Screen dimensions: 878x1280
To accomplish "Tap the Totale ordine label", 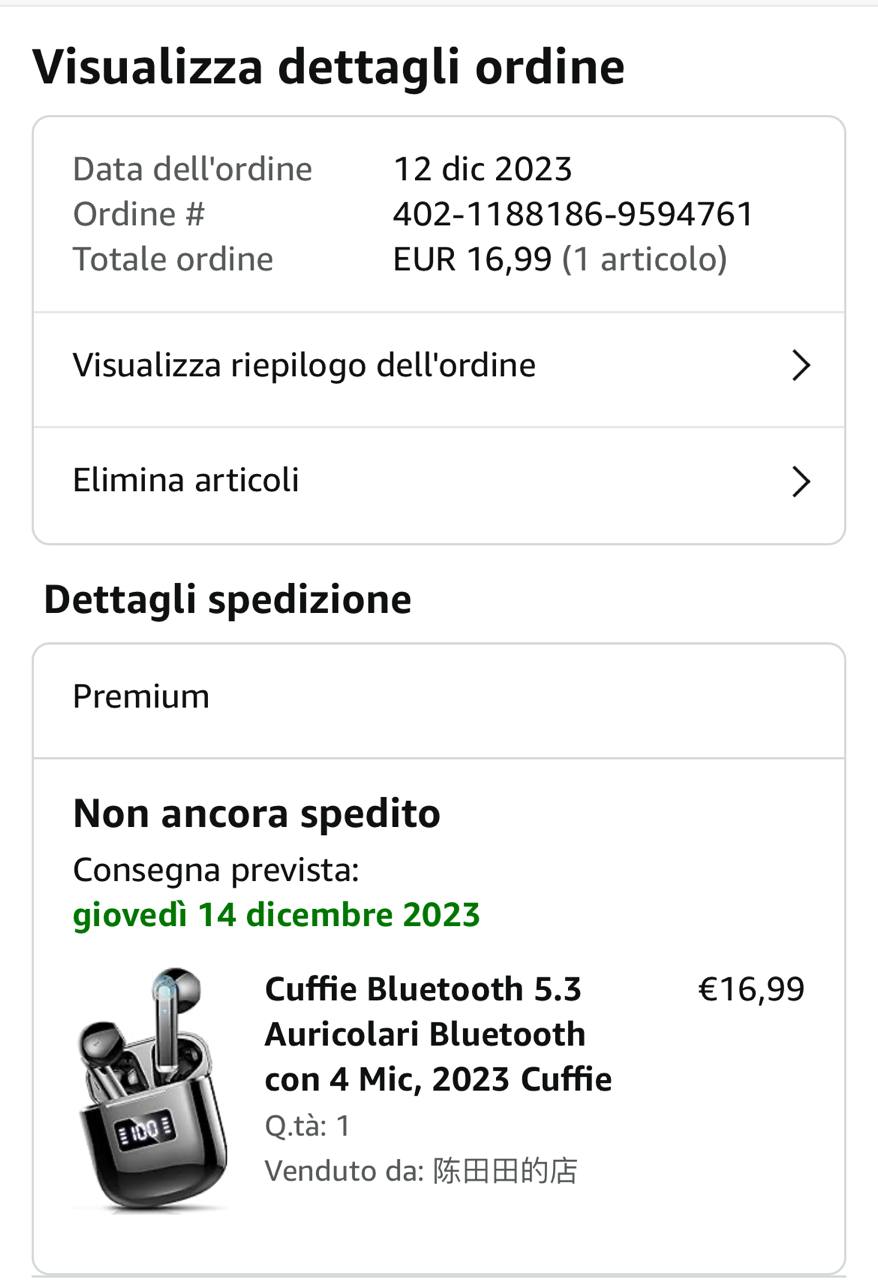I will point(173,259).
